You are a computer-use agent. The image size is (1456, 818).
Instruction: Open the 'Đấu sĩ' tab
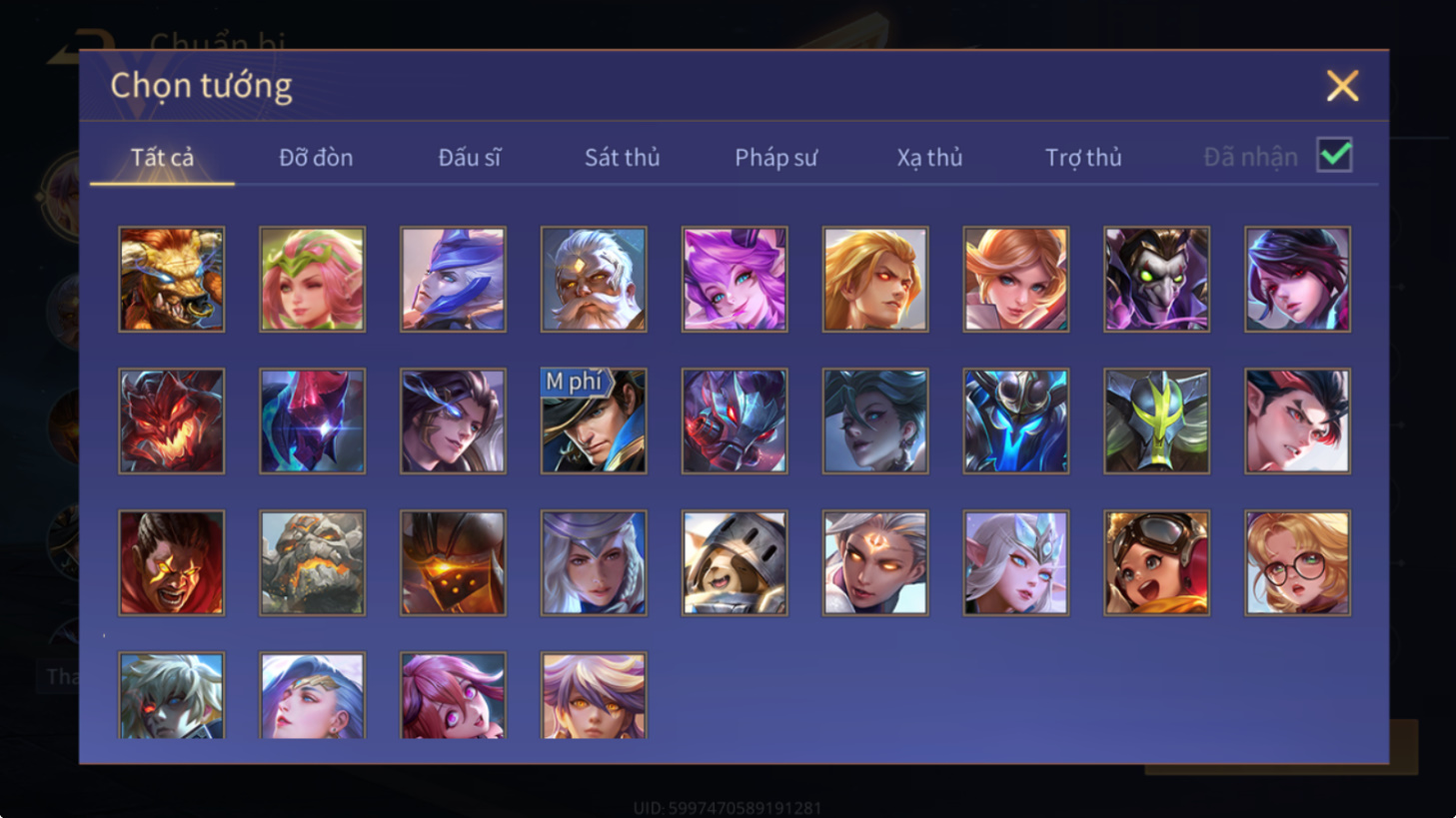pyautogui.click(x=469, y=157)
